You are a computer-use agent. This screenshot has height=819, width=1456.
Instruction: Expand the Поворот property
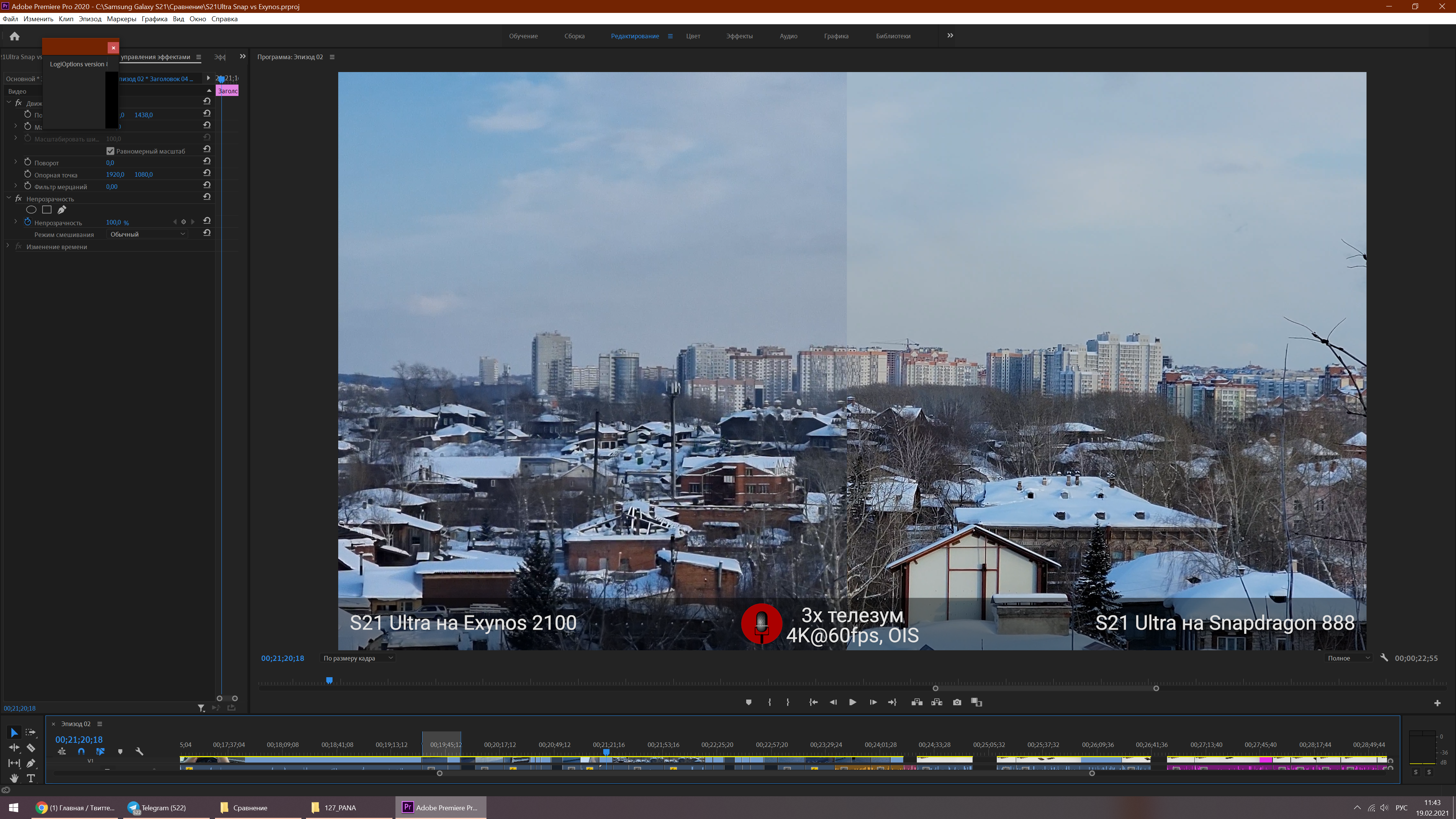tap(16, 162)
